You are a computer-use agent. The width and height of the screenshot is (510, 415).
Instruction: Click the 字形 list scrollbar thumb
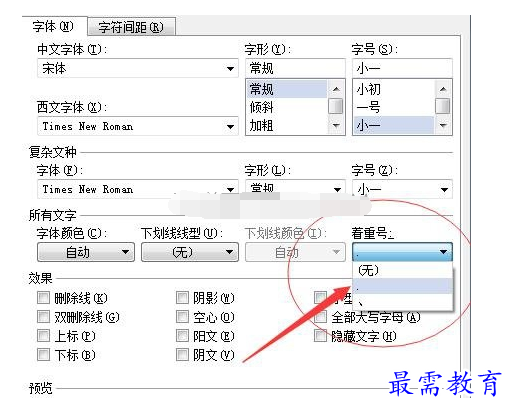coord(336,106)
